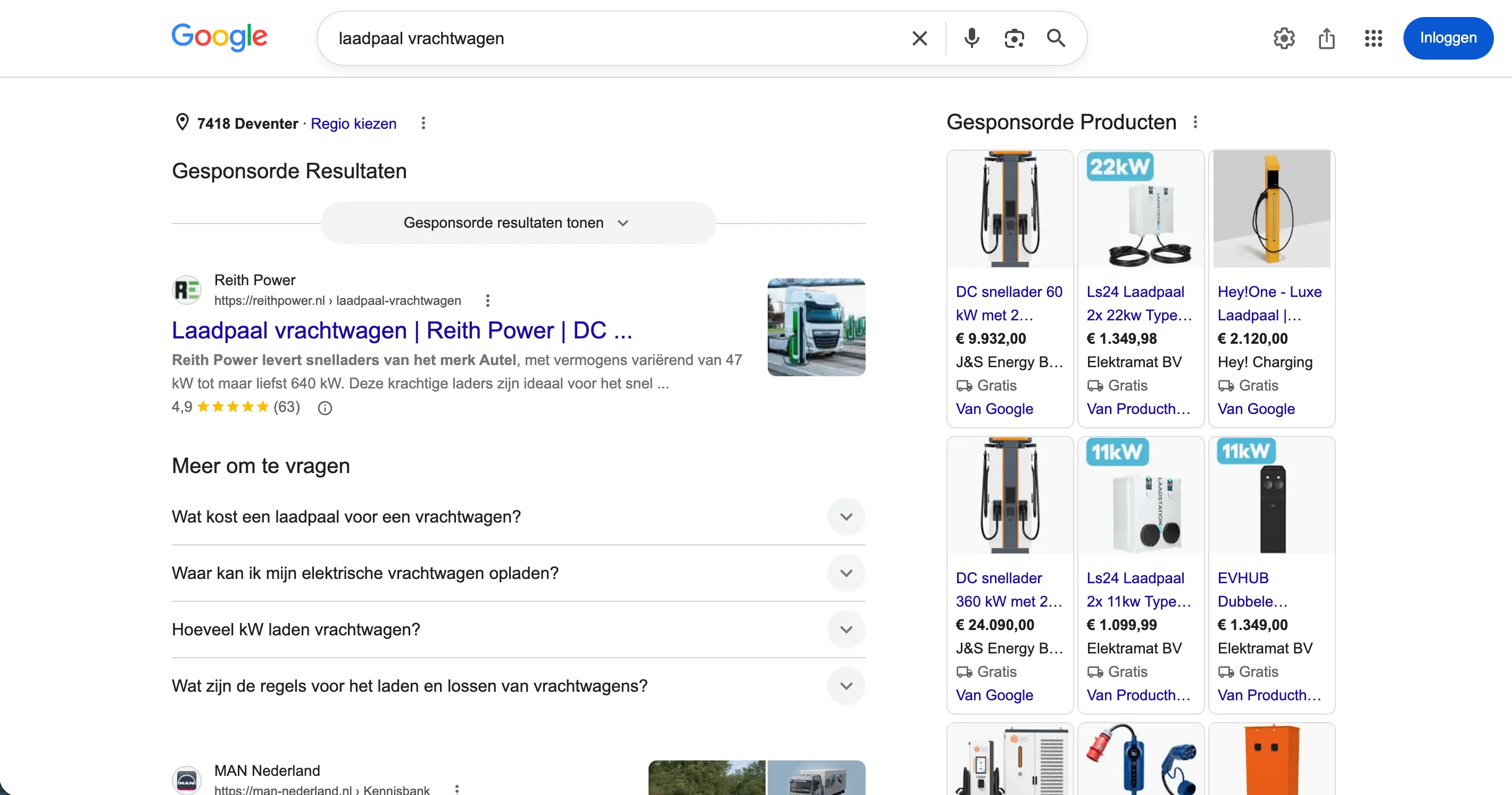Image resolution: width=1512 pixels, height=795 pixels.
Task: Open more options for MAN Nederland result
Action: coord(456,789)
